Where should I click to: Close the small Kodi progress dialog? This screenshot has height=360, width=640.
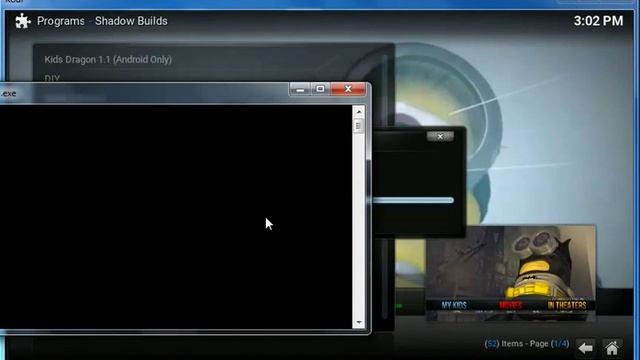(x=440, y=136)
